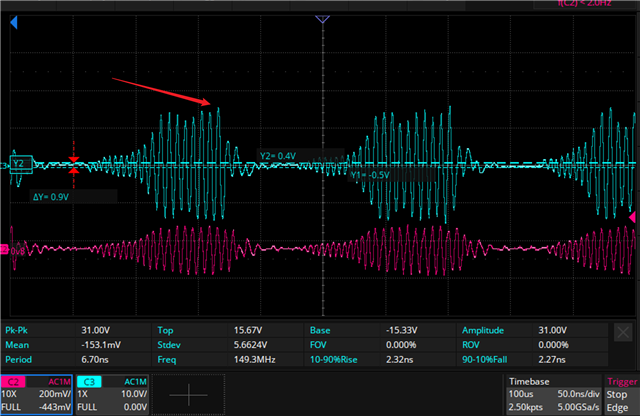
Task: Open the Timebase settings box
Action: click(x=553, y=394)
